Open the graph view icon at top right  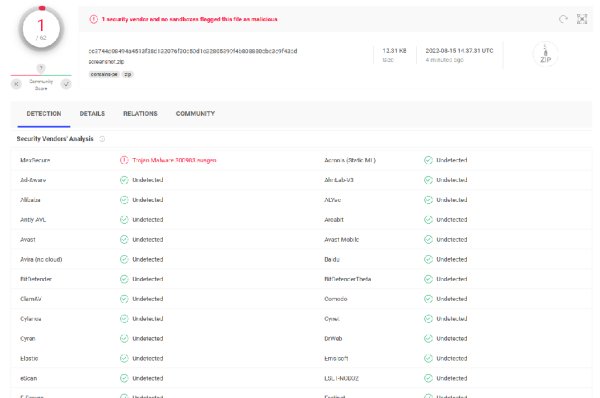point(582,19)
